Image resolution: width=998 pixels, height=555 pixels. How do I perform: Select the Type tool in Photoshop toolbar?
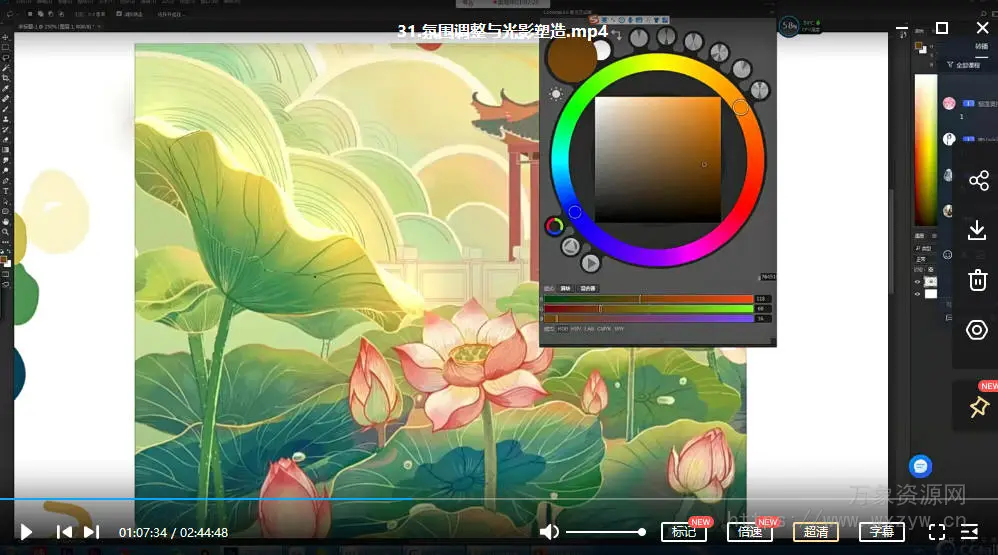(x=6, y=190)
